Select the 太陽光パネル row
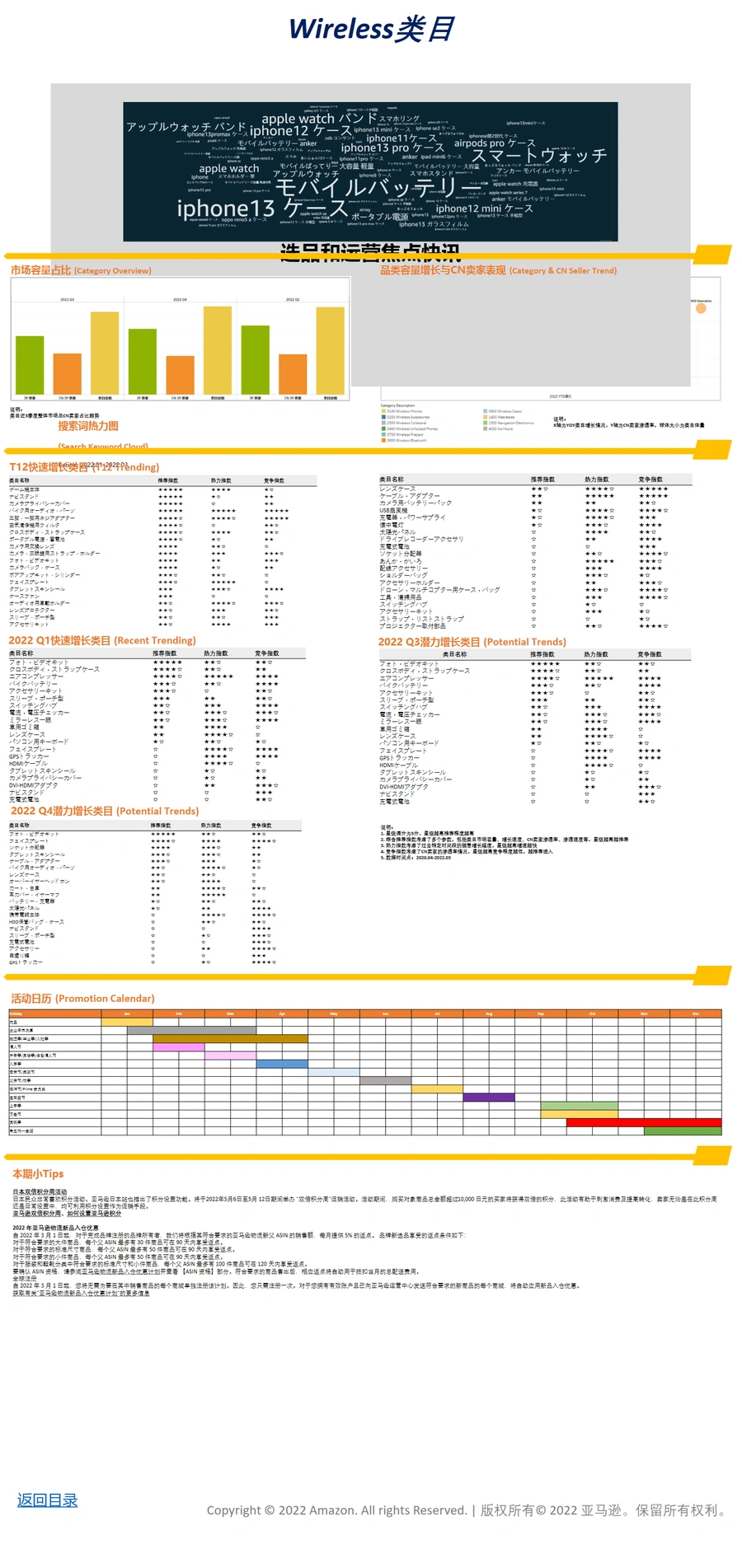 (534, 532)
